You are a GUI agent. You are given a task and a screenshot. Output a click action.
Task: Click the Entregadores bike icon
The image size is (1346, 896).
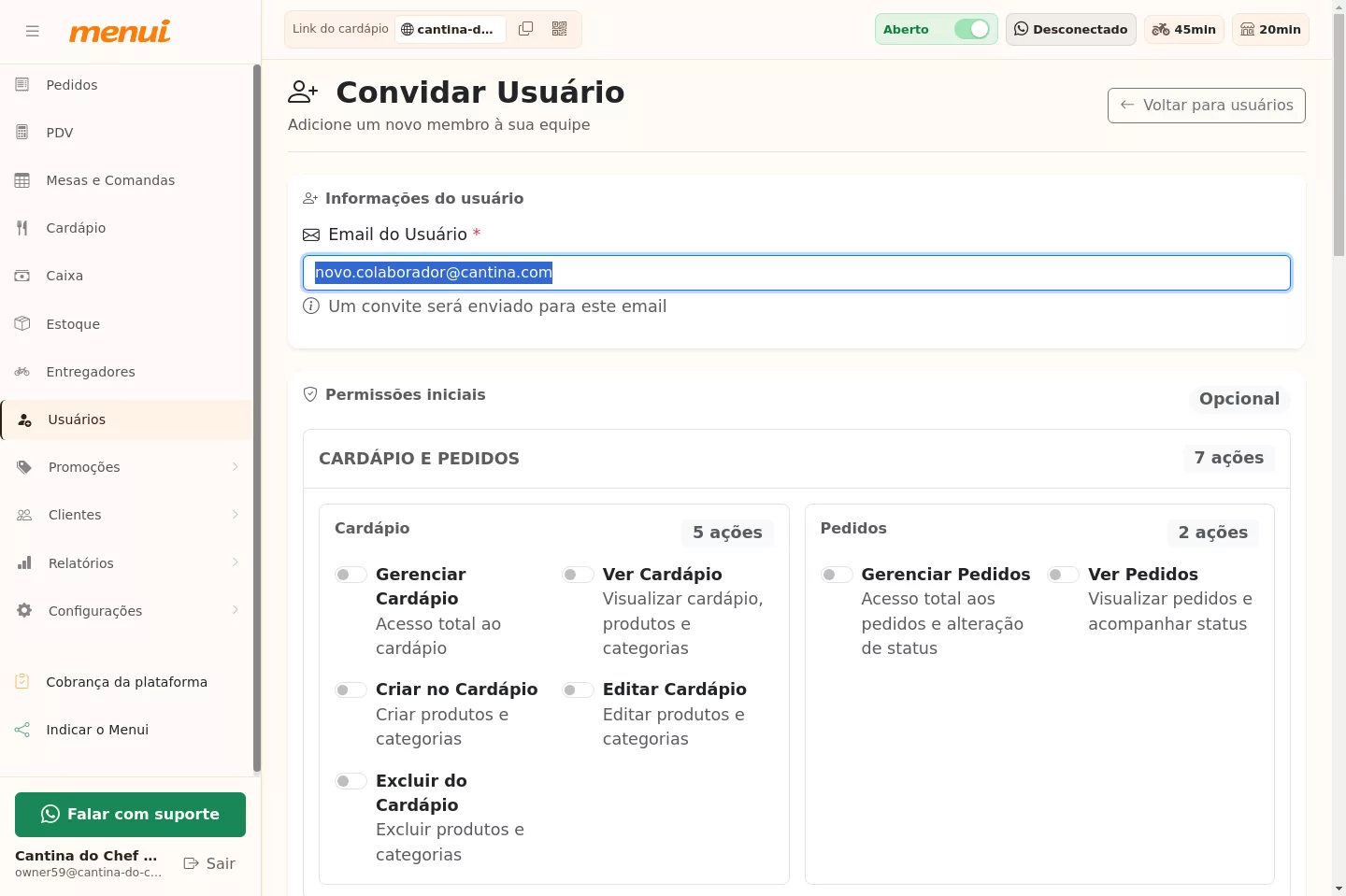click(x=22, y=372)
